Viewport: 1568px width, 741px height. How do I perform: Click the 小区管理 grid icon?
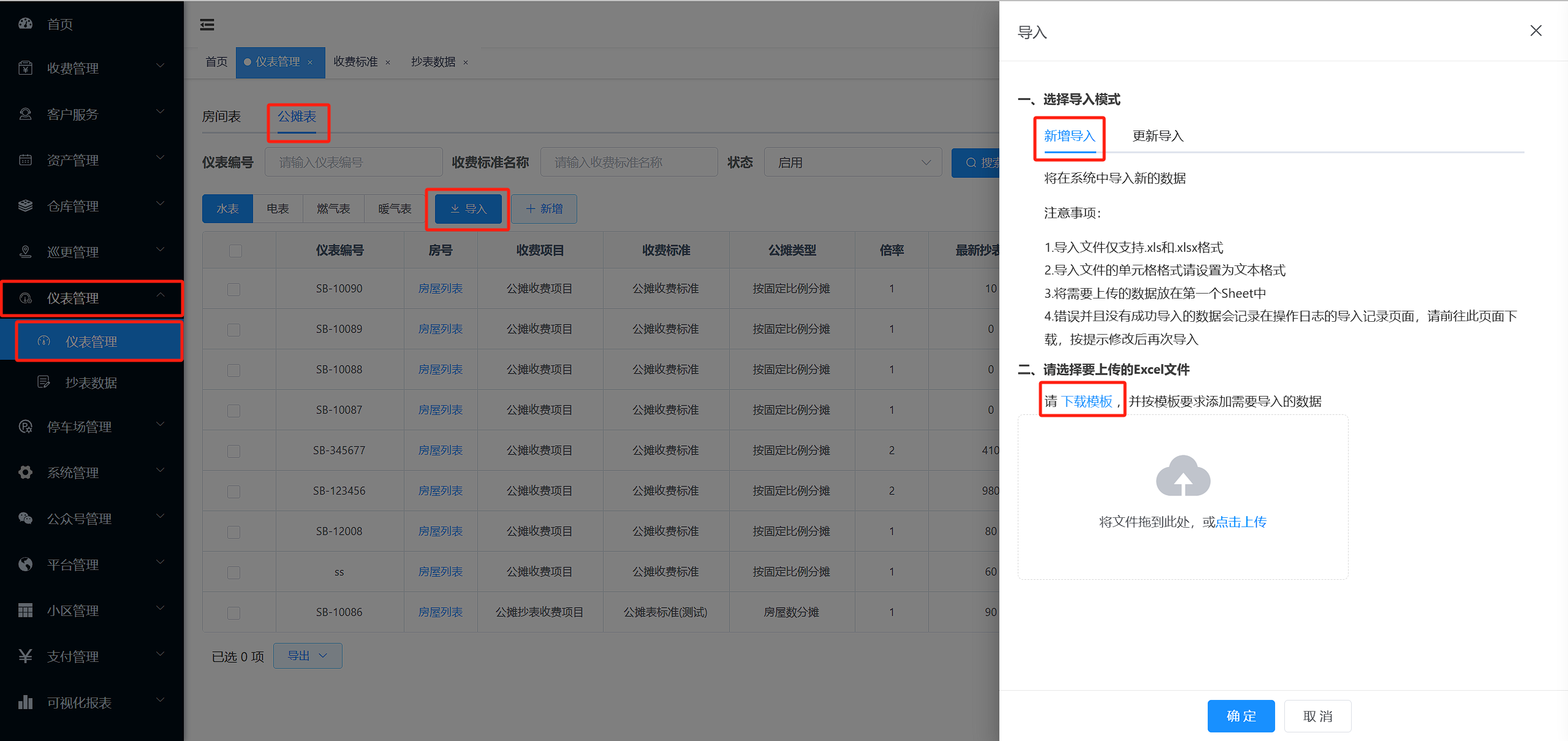[25, 610]
